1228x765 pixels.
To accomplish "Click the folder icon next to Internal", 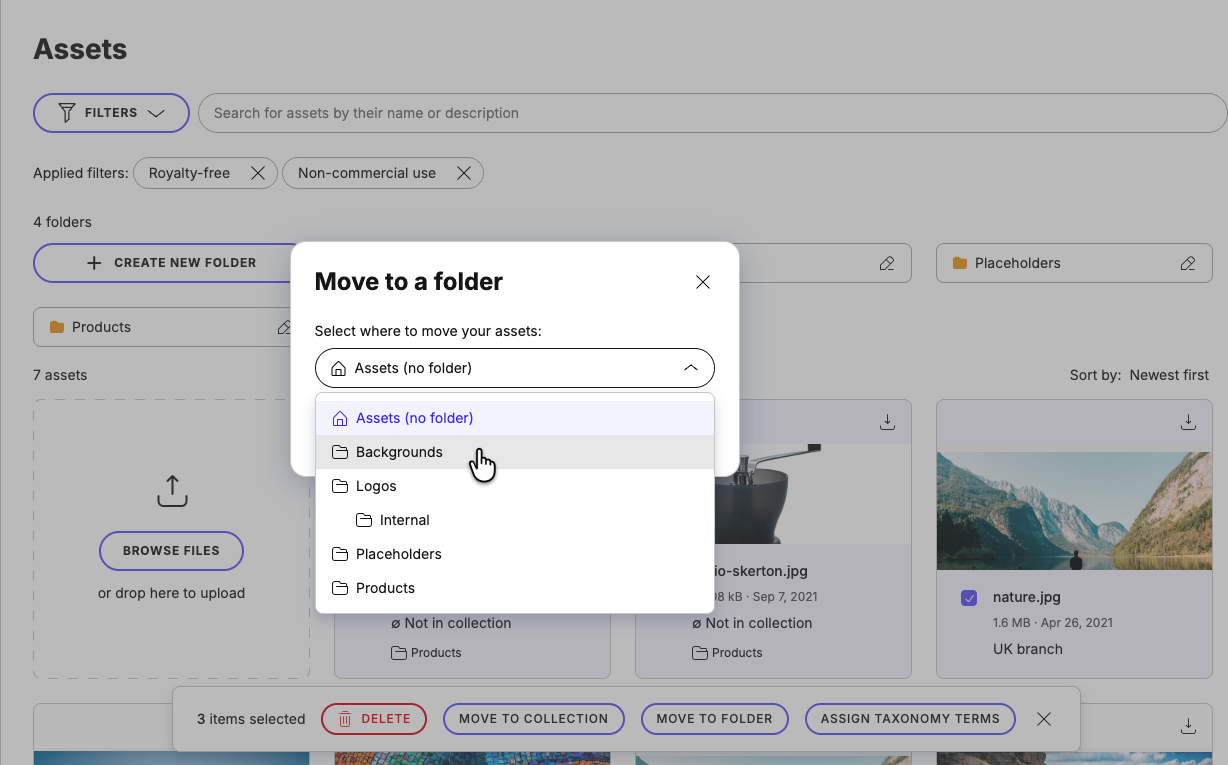I will [x=362, y=520].
